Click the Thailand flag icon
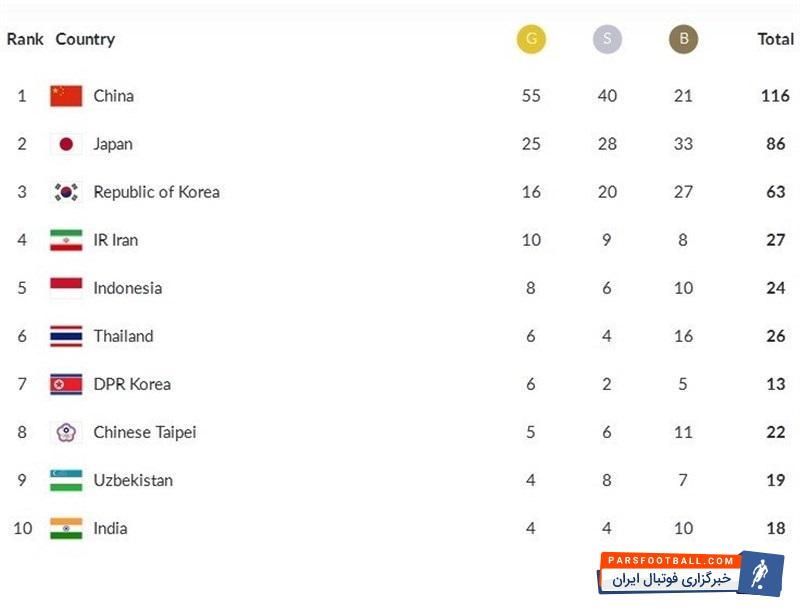The width and height of the screenshot is (800, 613). pyautogui.click(x=66, y=336)
